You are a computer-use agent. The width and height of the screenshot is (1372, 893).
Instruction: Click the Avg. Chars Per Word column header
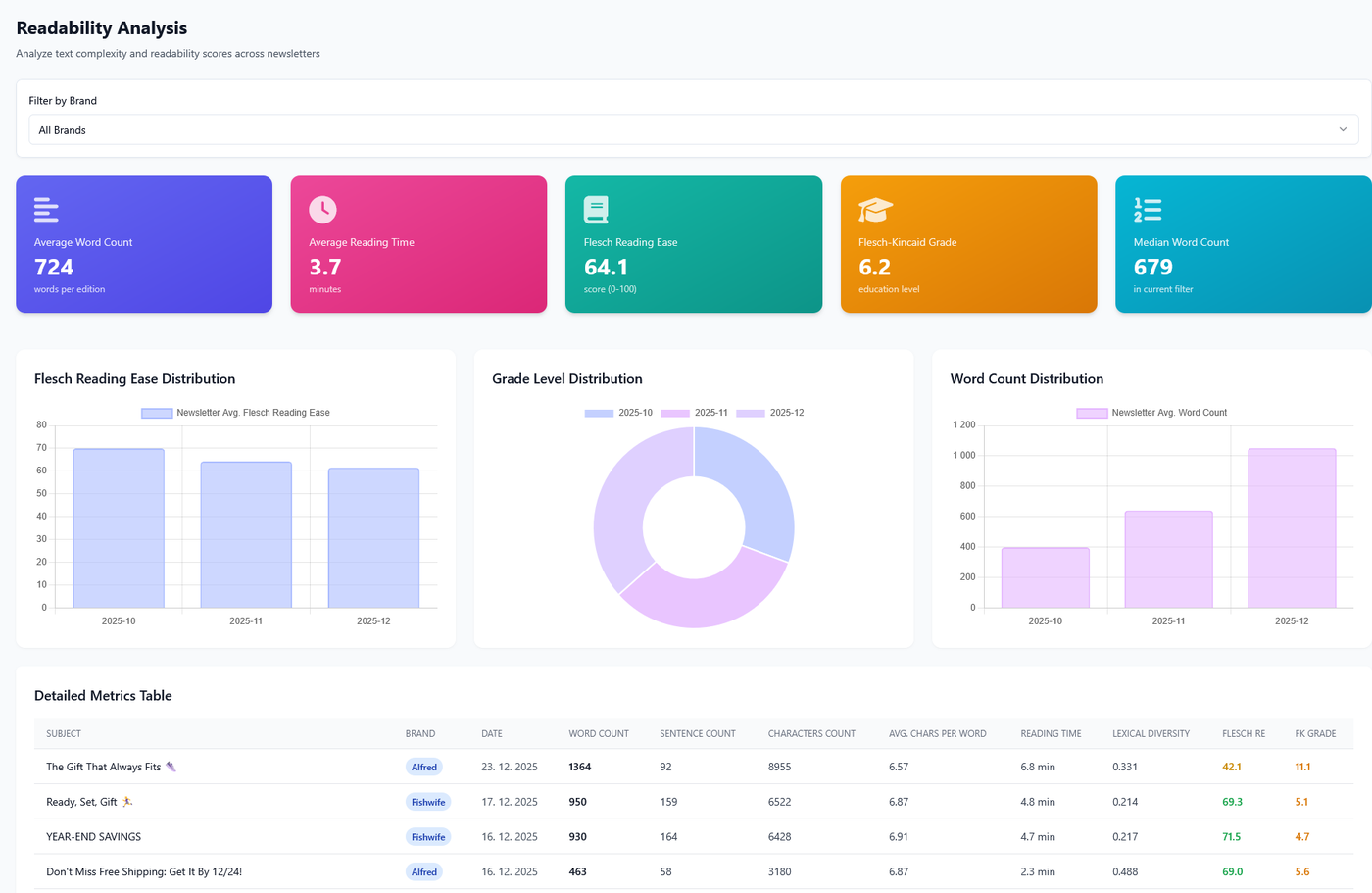click(x=938, y=734)
